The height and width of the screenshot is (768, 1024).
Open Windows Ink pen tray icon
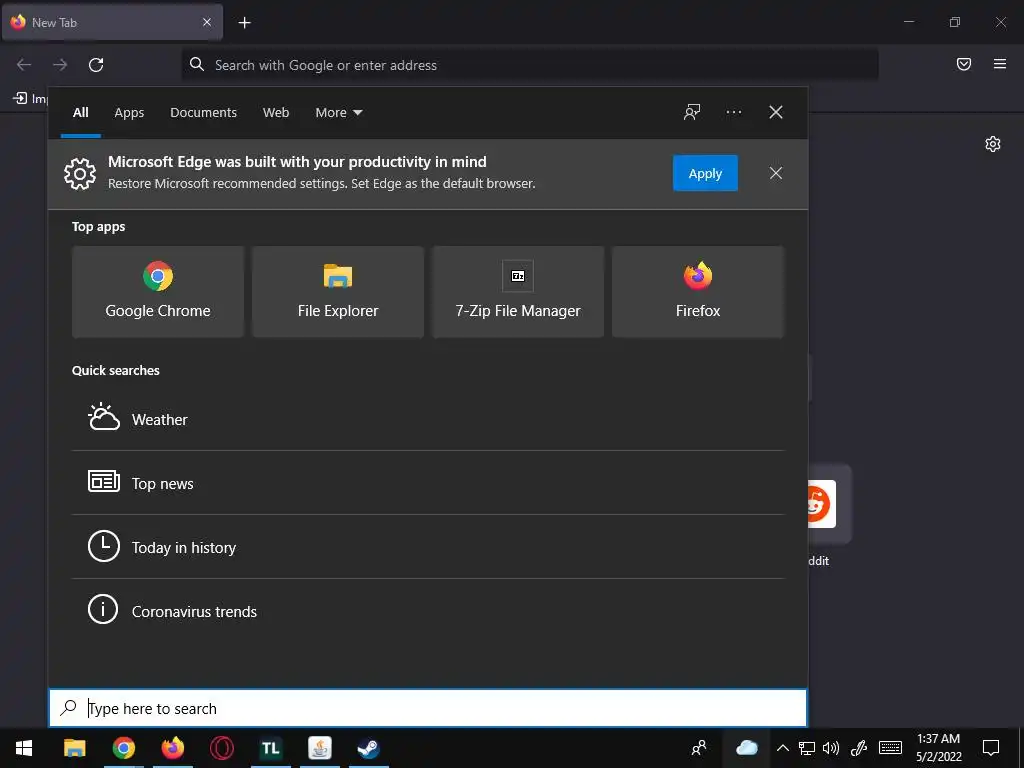click(x=859, y=748)
